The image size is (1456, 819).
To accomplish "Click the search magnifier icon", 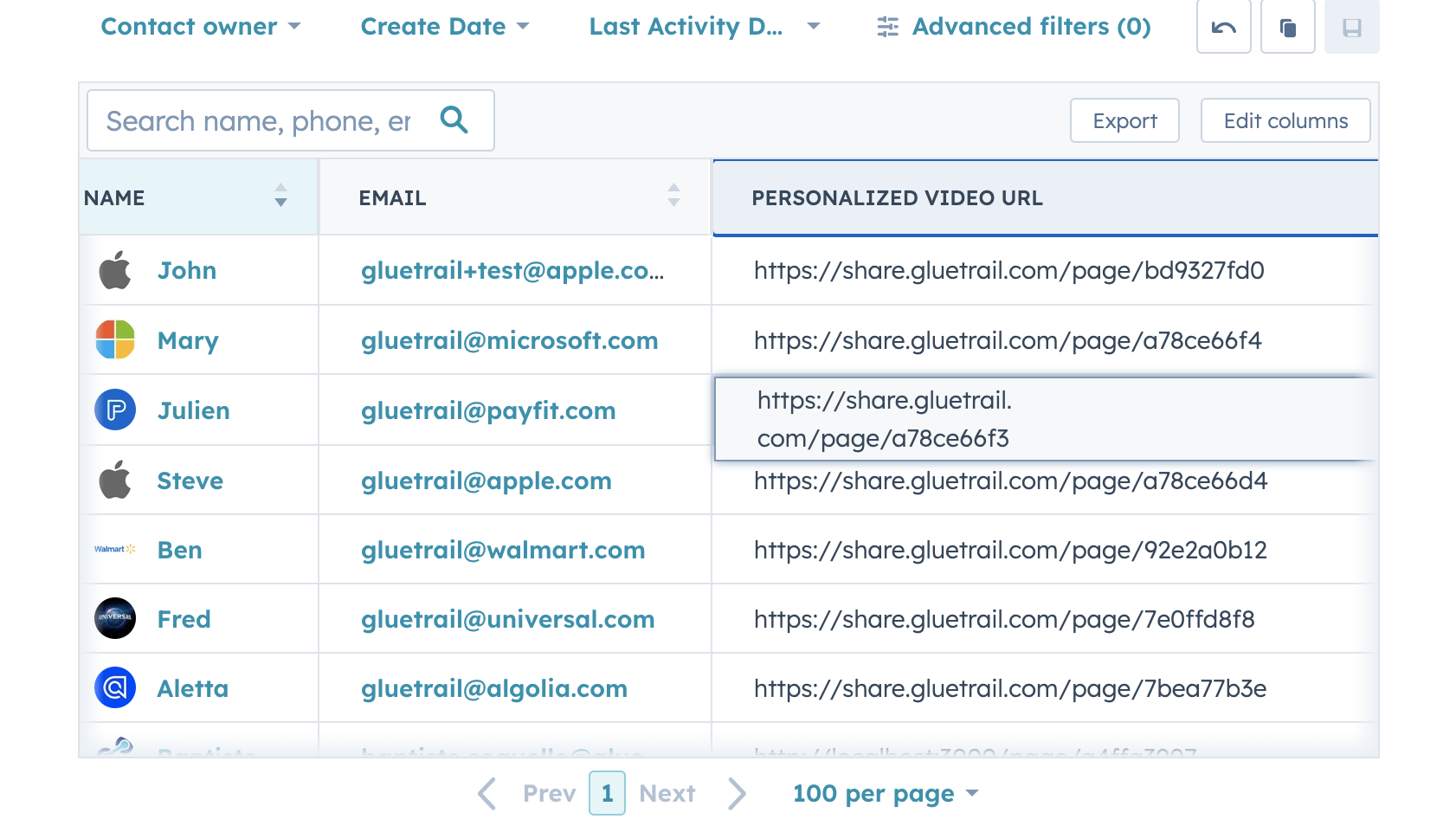I will tap(454, 120).
